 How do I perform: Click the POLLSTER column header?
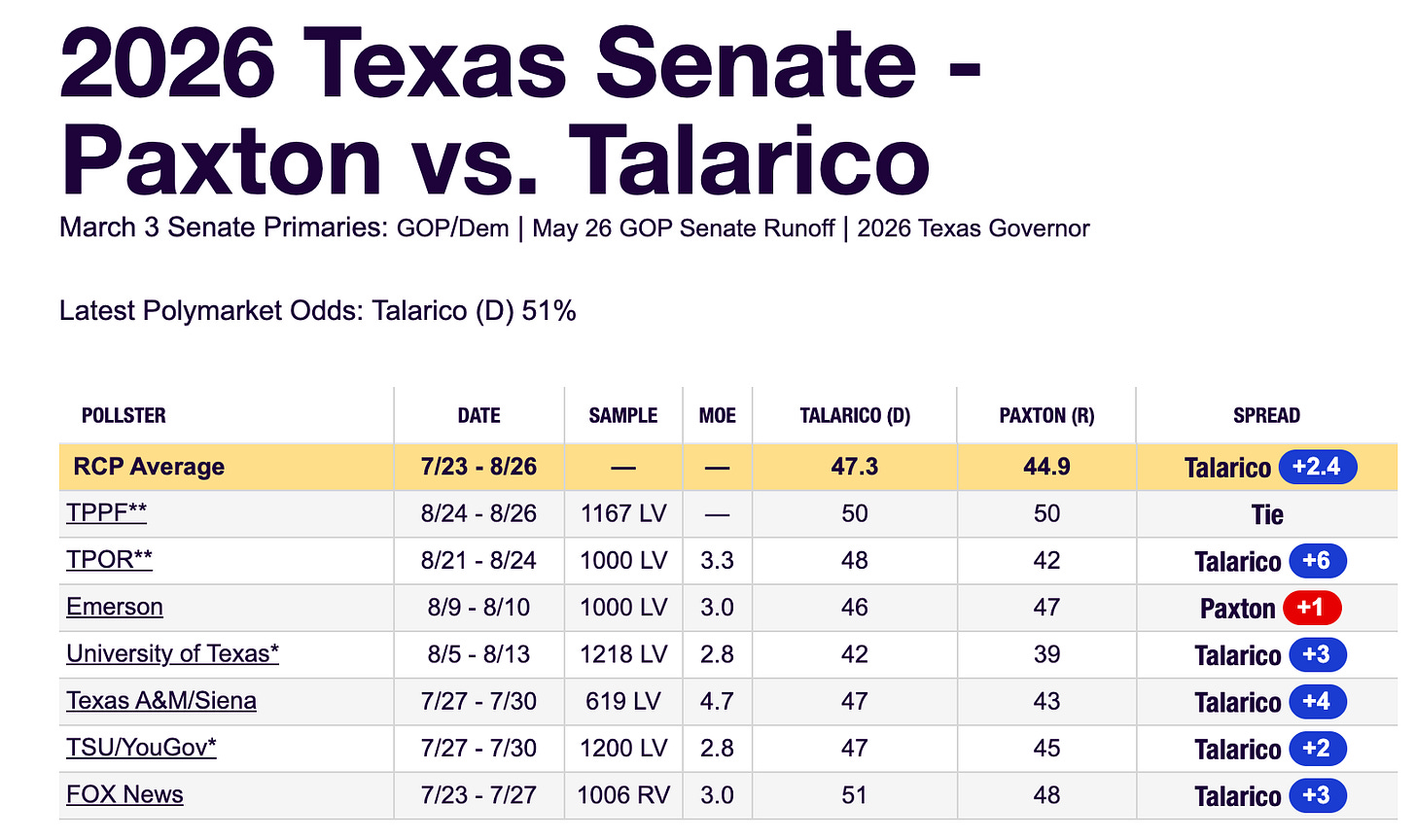click(x=124, y=415)
